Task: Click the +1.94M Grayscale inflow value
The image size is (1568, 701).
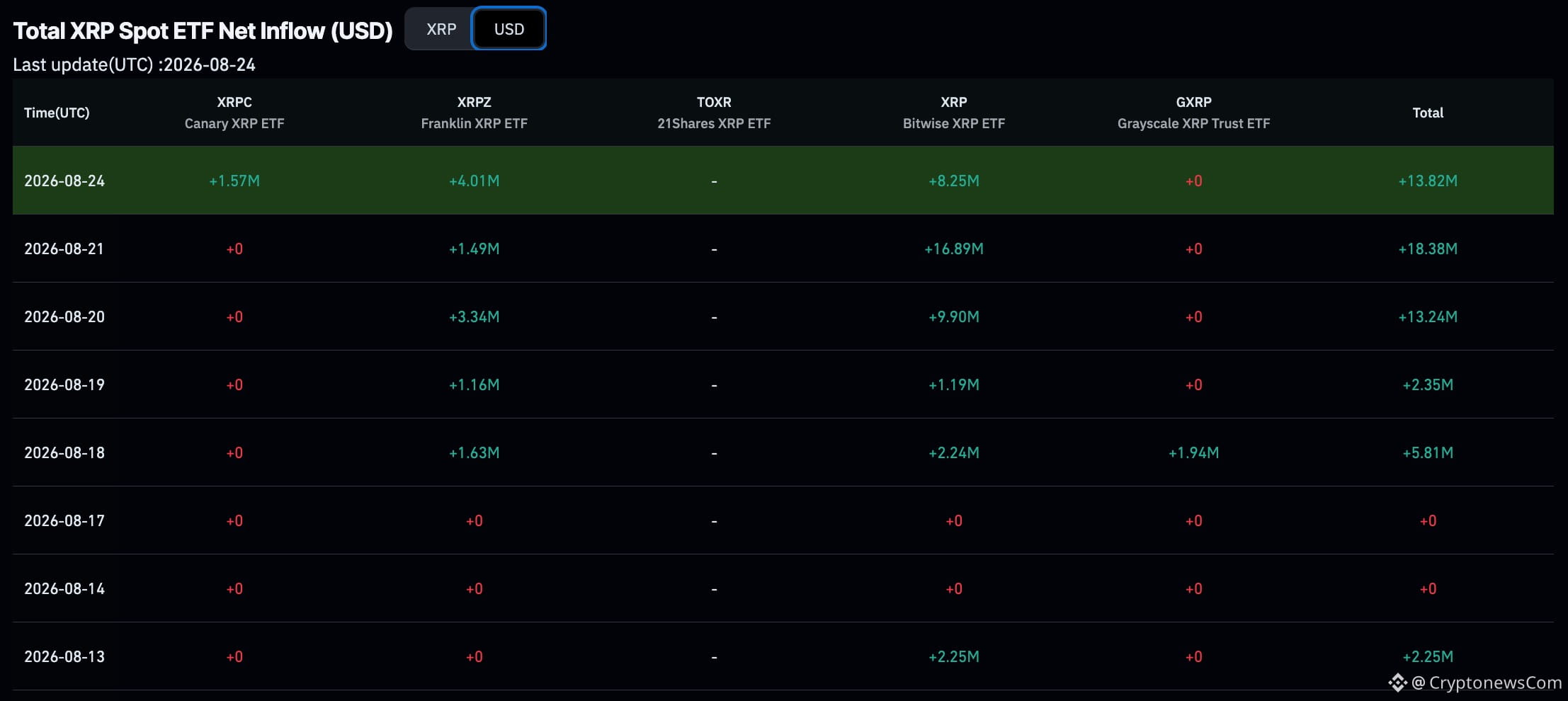Action: click(1193, 452)
